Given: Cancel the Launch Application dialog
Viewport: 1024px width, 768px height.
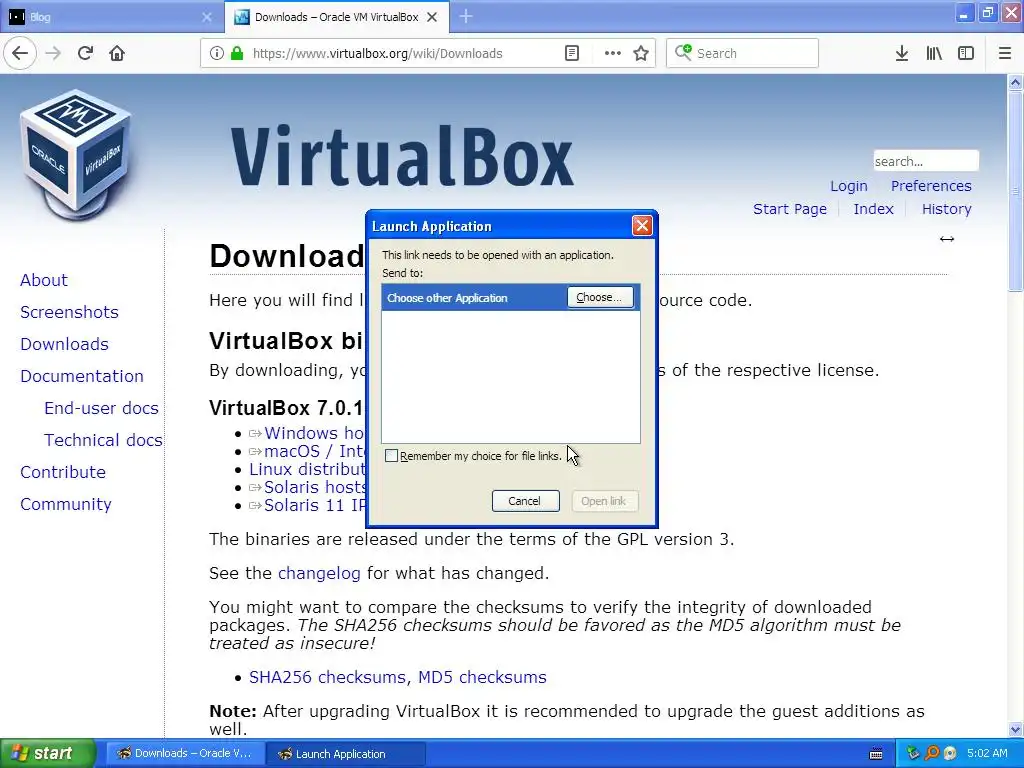Looking at the screenshot, I should pos(525,501).
